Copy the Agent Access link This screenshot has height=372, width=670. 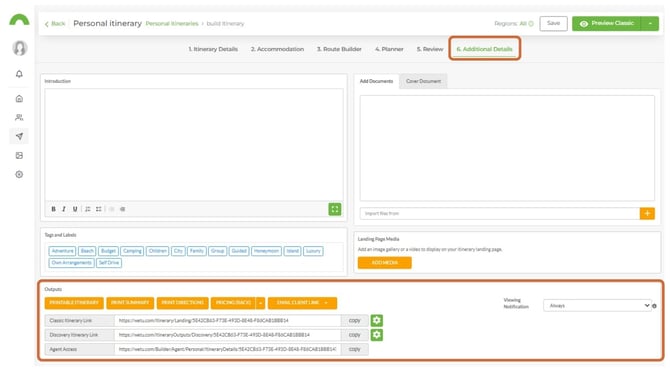click(x=355, y=349)
